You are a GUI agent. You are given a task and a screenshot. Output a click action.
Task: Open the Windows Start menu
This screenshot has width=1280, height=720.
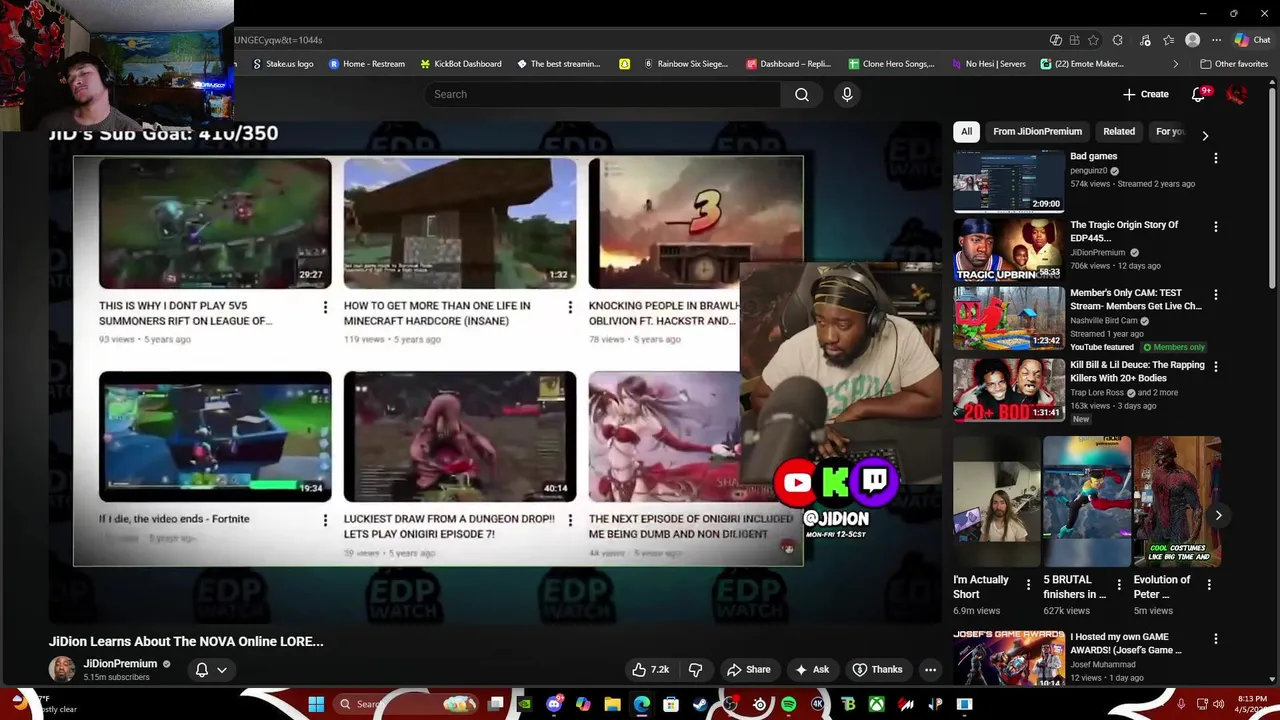(x=316, y=704)
